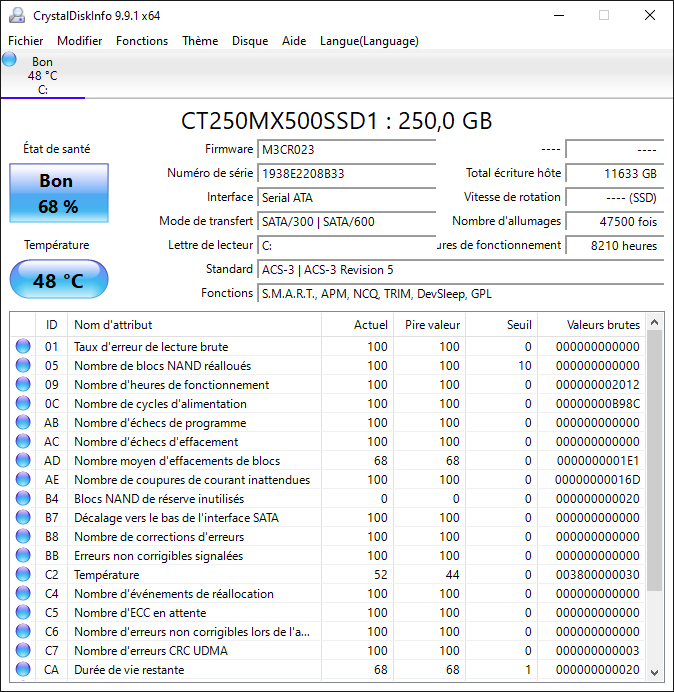Image resolution: width=674 pixels, height=692 pixels.
Task: Click status orb for attribute C6
Action: click(x=23, y=631)
